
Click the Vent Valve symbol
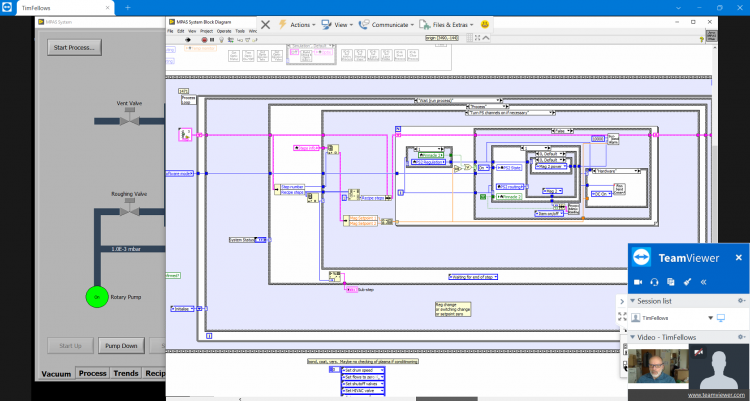click(x=129, y=118)
